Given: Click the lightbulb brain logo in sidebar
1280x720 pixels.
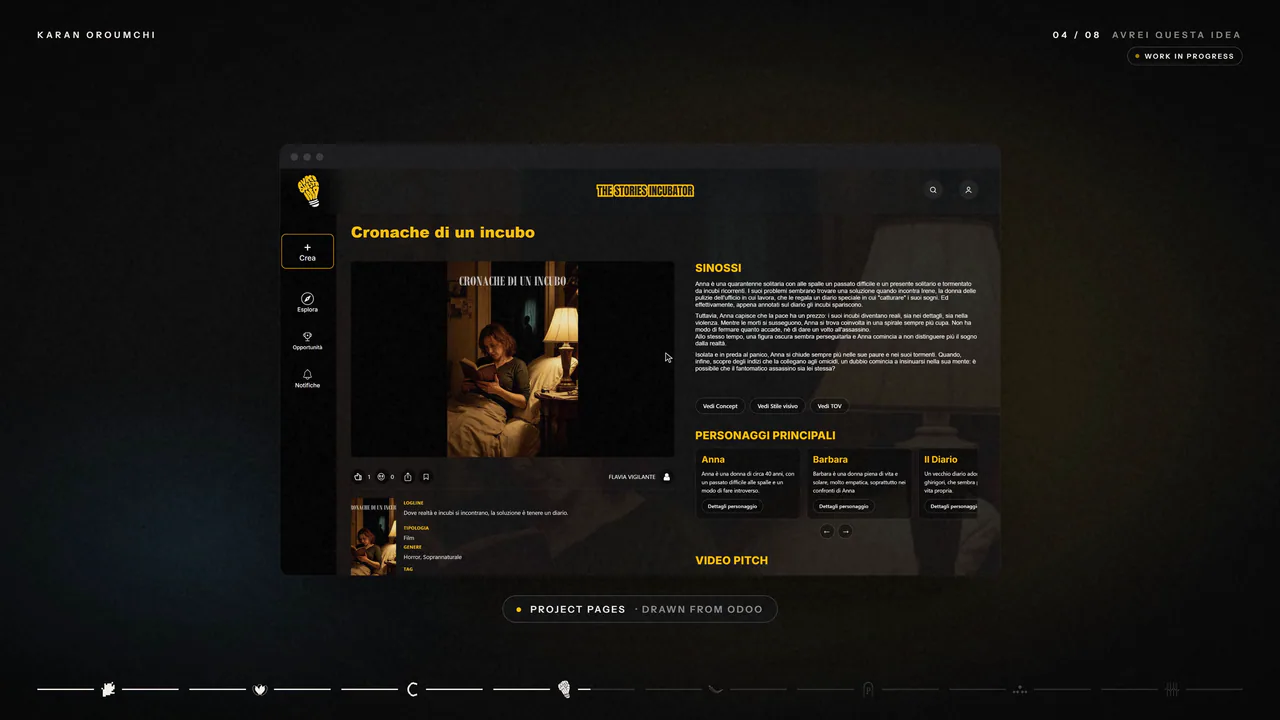Looking at the screenshot, I should click(x=309, y=191).
